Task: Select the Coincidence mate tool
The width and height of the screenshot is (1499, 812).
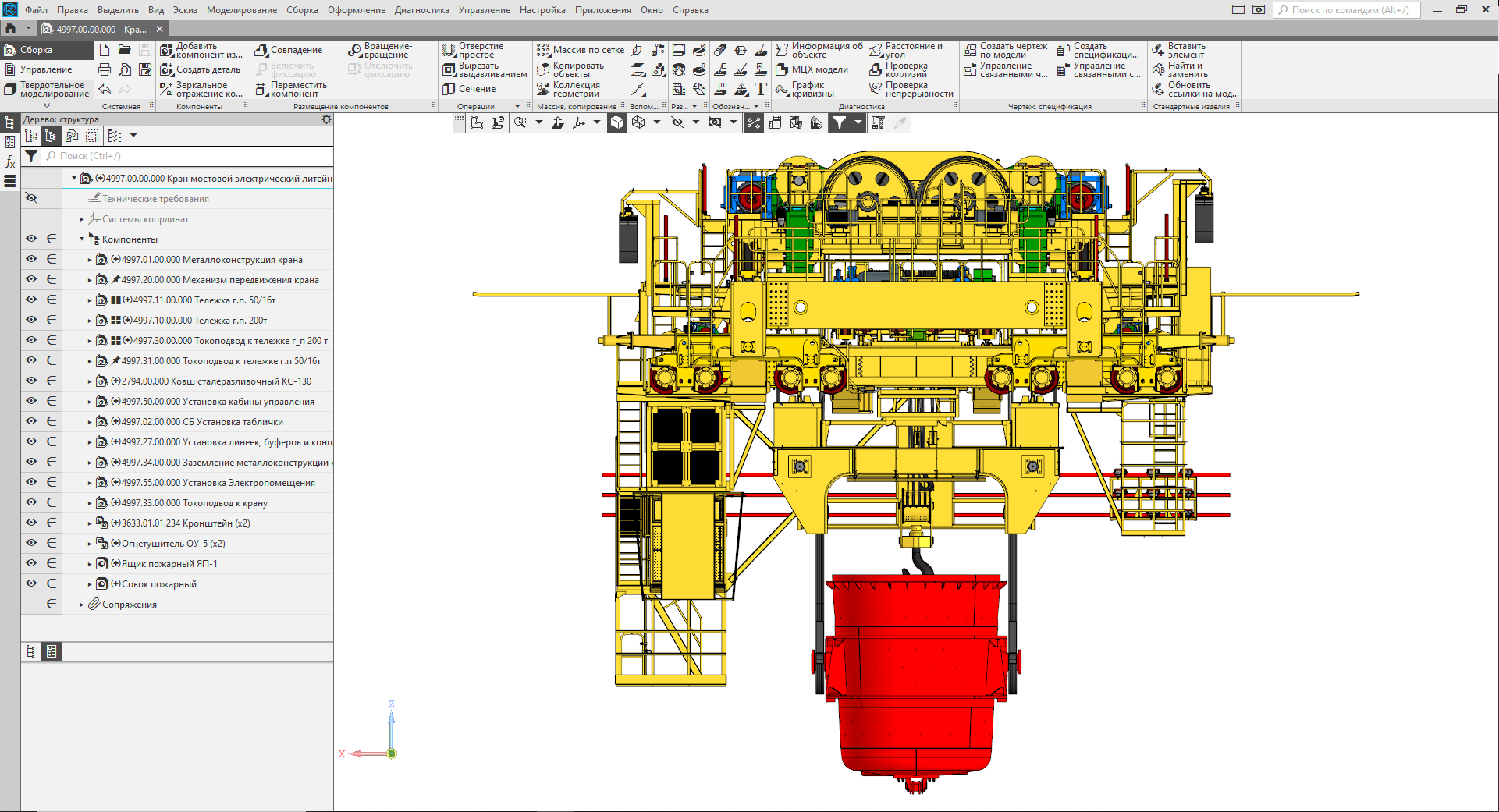Action: [x=289, y=50]
